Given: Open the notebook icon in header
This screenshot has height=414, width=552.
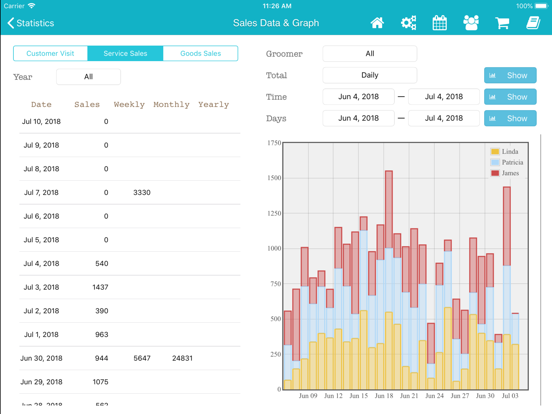Looking at the screenshot, I should (533, 23).
